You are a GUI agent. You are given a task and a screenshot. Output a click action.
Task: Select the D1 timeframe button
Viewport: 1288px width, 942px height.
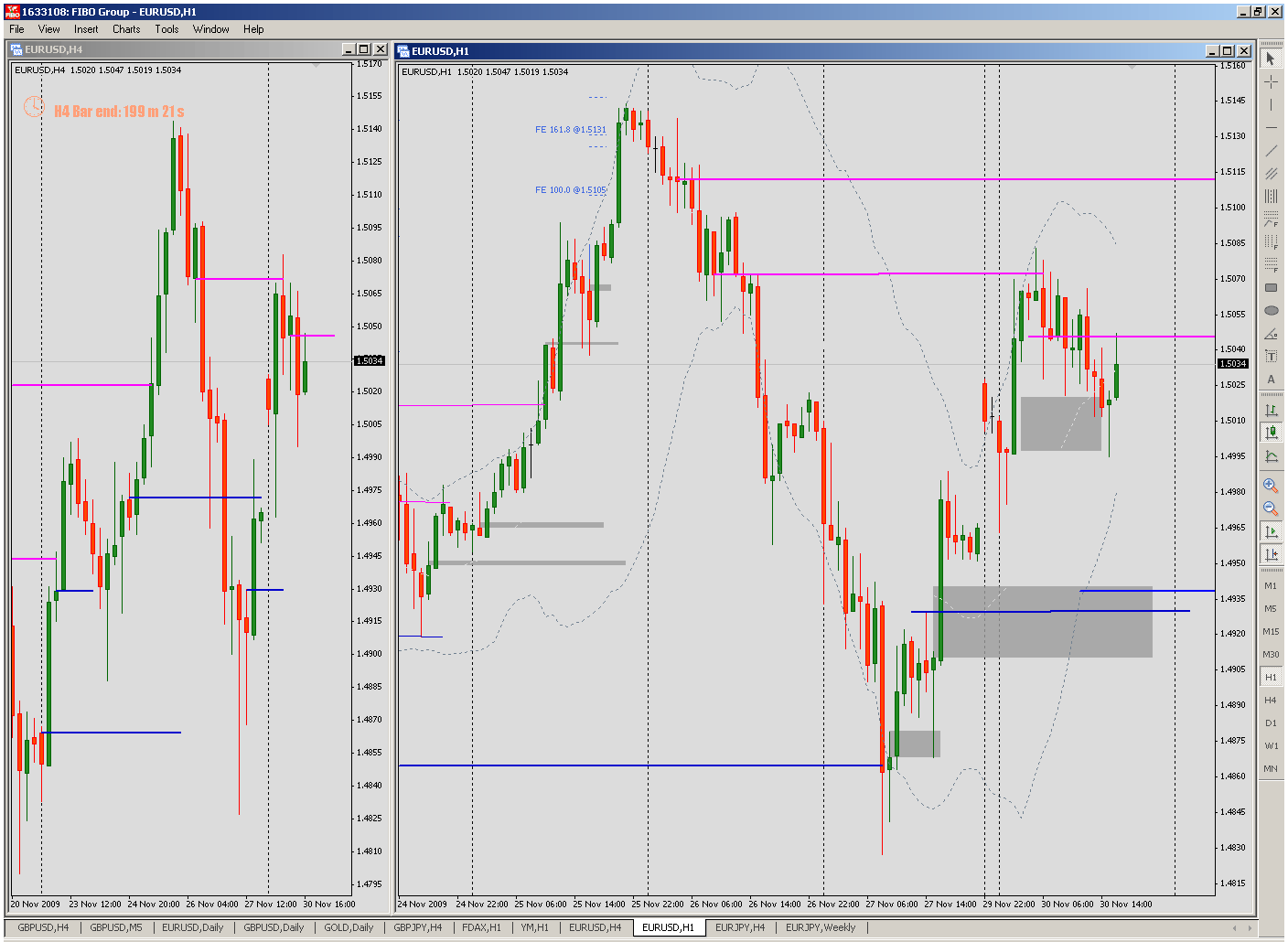tap(1271, 723)
